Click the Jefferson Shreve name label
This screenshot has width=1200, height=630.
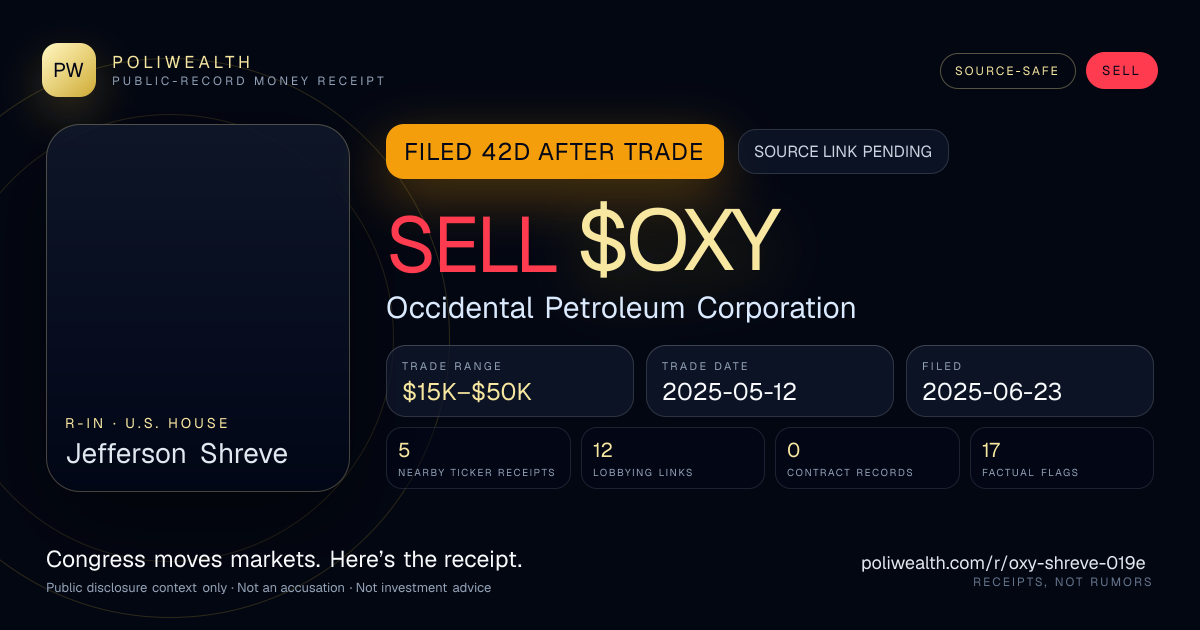coord(177,454)
